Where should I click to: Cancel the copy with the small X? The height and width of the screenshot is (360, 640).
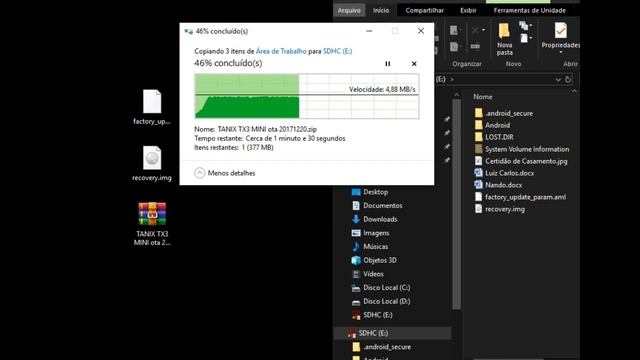414,64
